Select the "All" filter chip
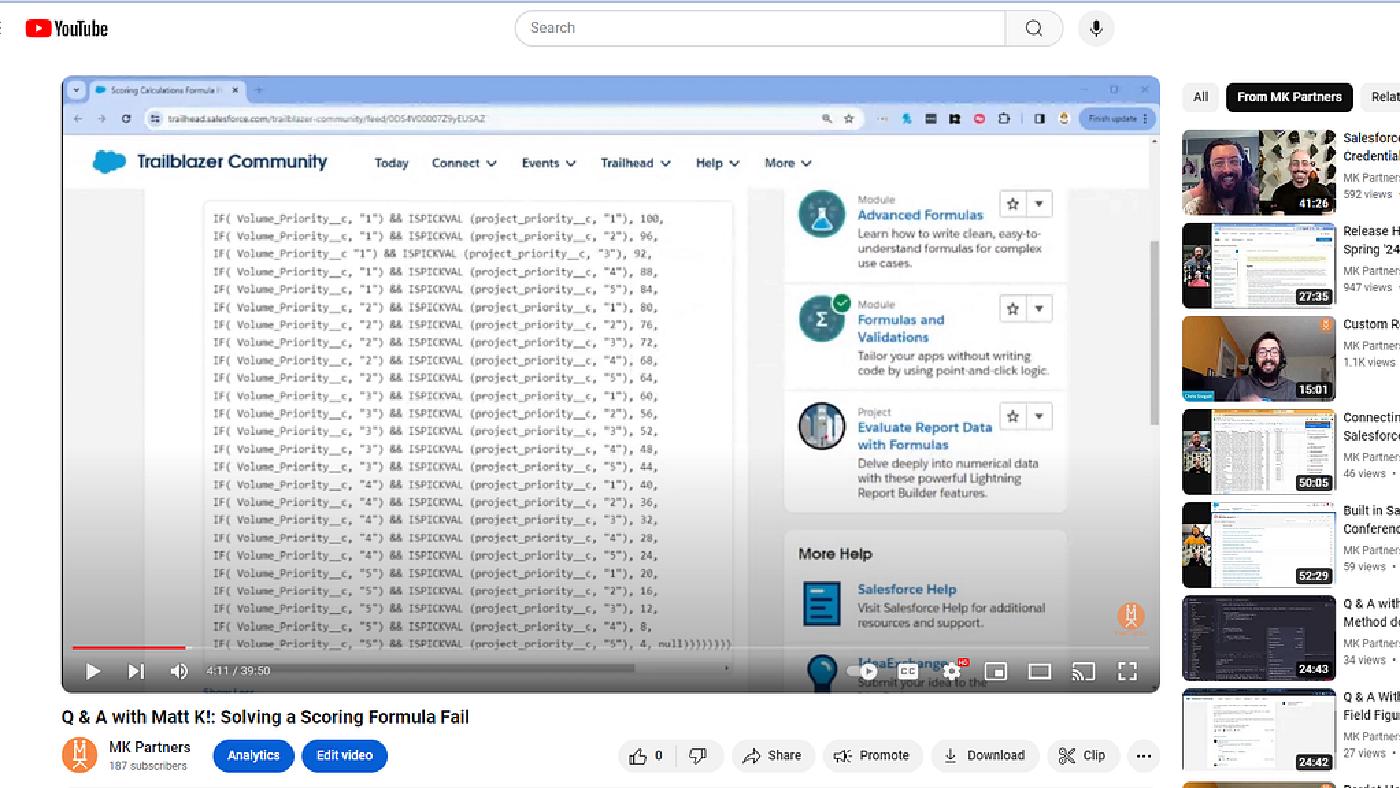Image resolution: width=1400 pixels, height=788 pixels. coord(1201,97)
